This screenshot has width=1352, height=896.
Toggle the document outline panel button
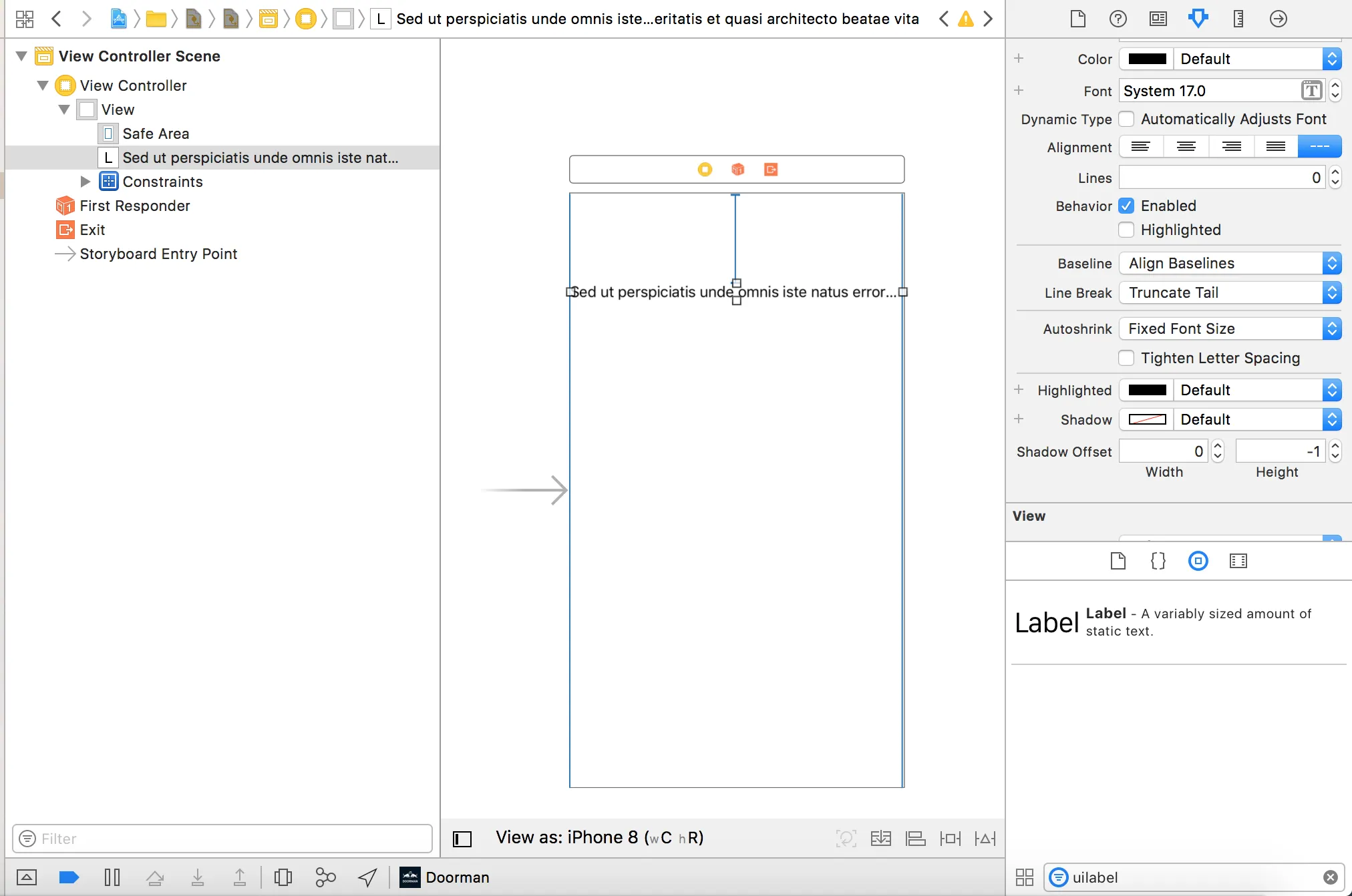point(462,839)
